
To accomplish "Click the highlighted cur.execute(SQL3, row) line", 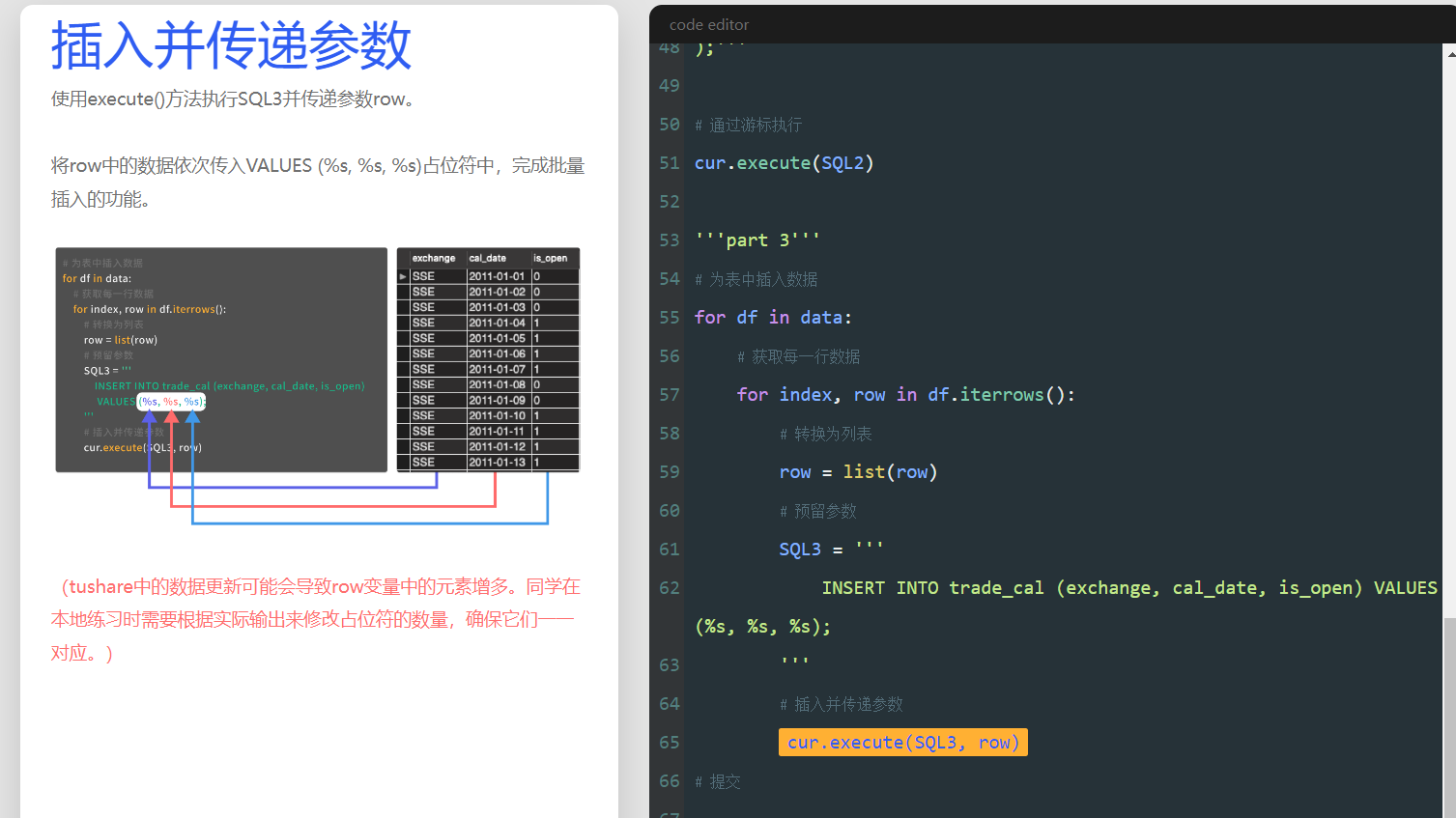I will (902, 742).
